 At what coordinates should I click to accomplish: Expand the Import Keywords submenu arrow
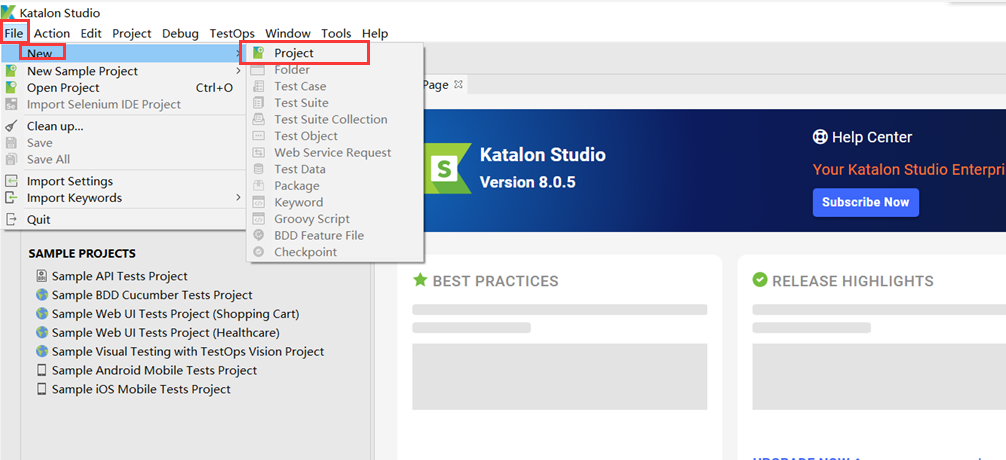pyautogui.click(x=238, y=198)
